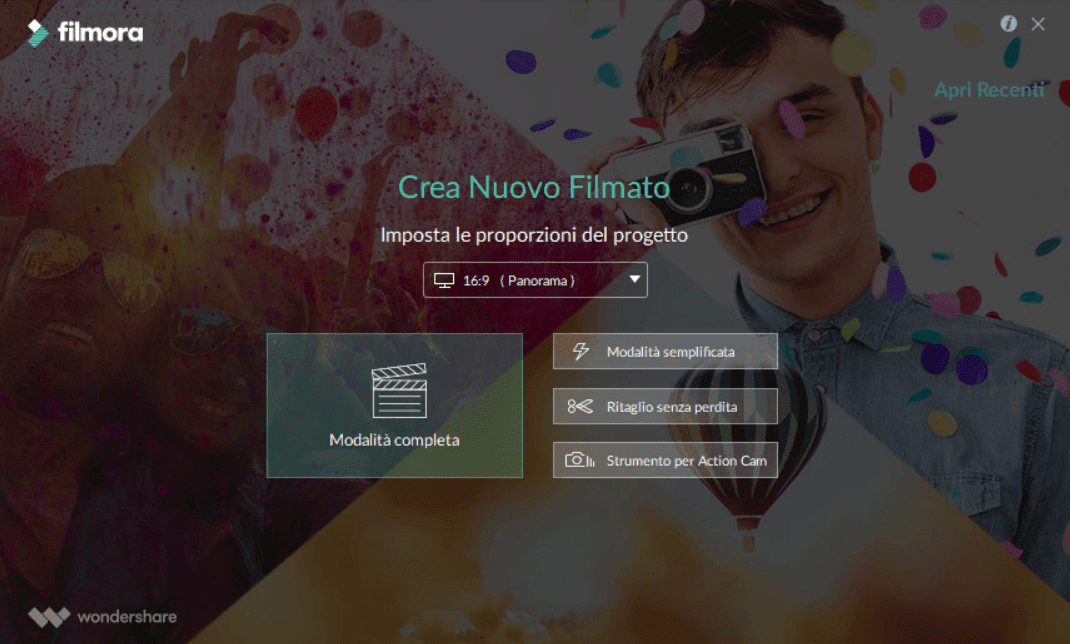Open the Apri Recenti link
1070x644 pixels.
[x=989, y=89]
